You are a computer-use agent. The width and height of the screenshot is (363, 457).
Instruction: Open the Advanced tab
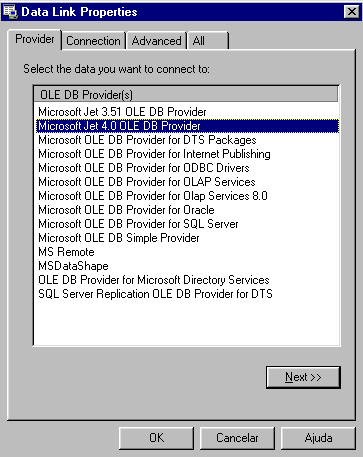tap(156, 41)
